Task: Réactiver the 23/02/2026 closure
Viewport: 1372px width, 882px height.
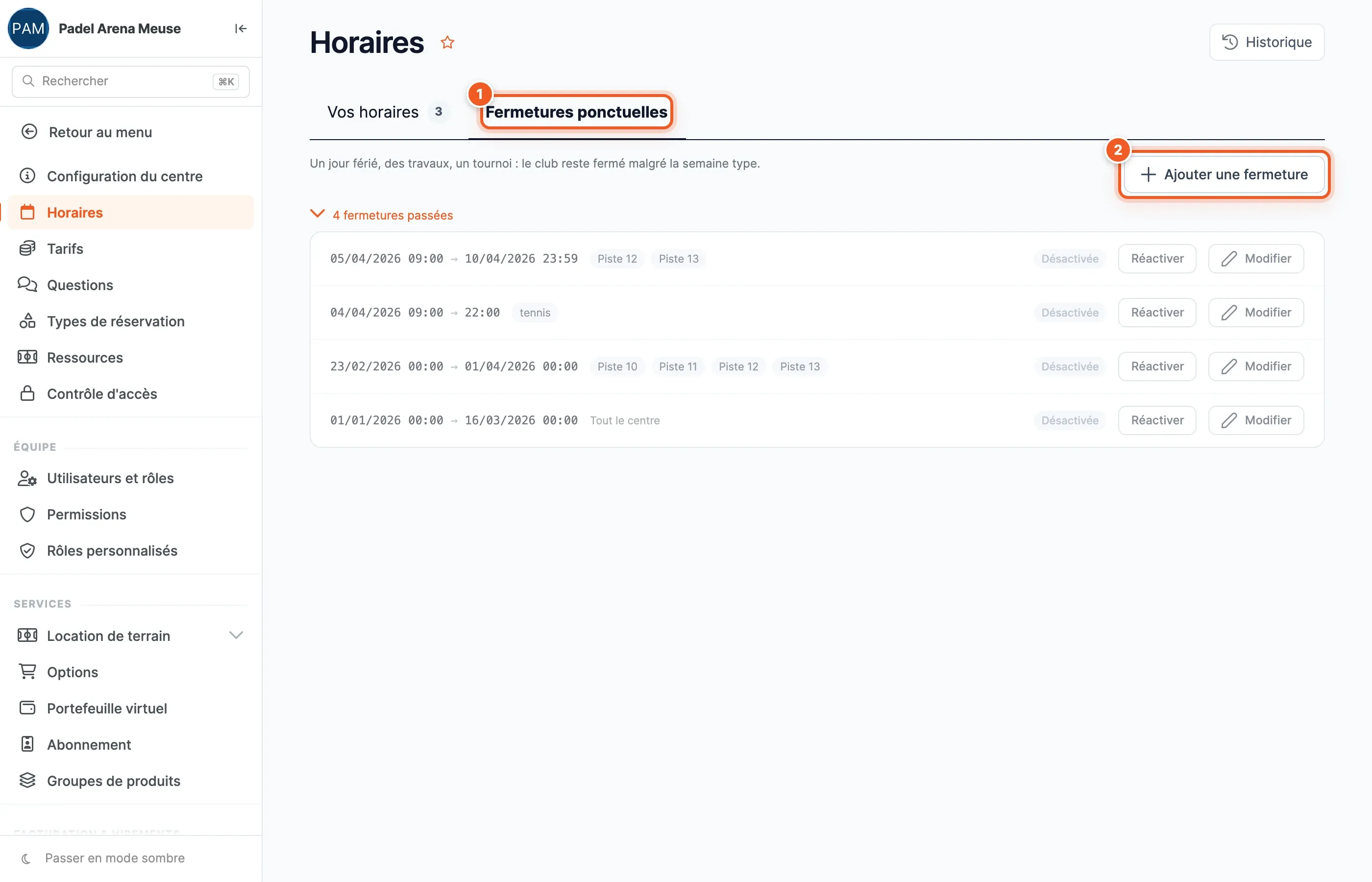Action: 1157,366
